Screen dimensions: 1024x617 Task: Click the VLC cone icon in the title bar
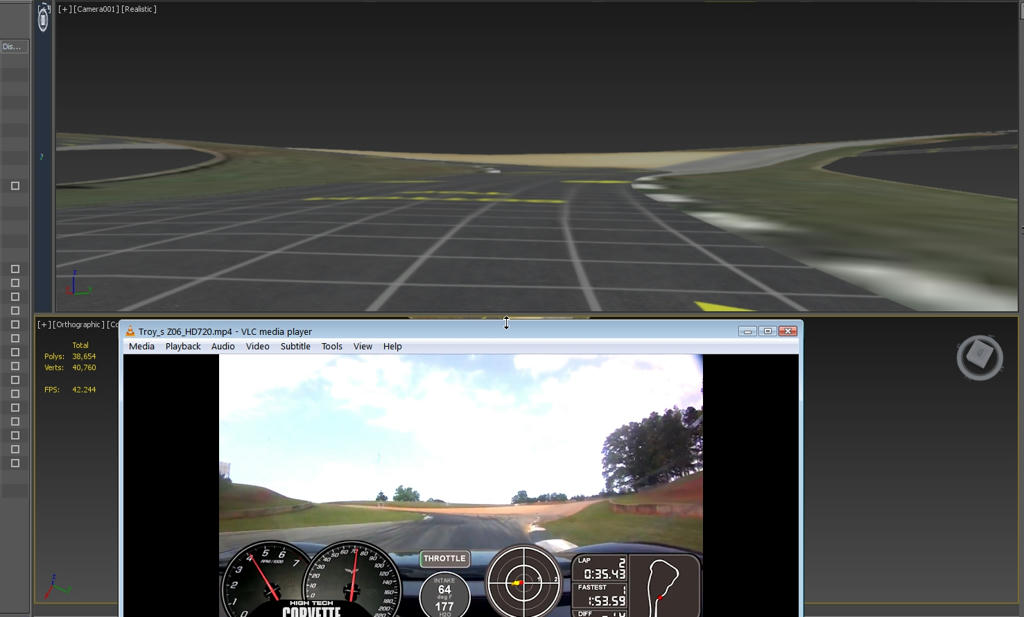point(130,332)
